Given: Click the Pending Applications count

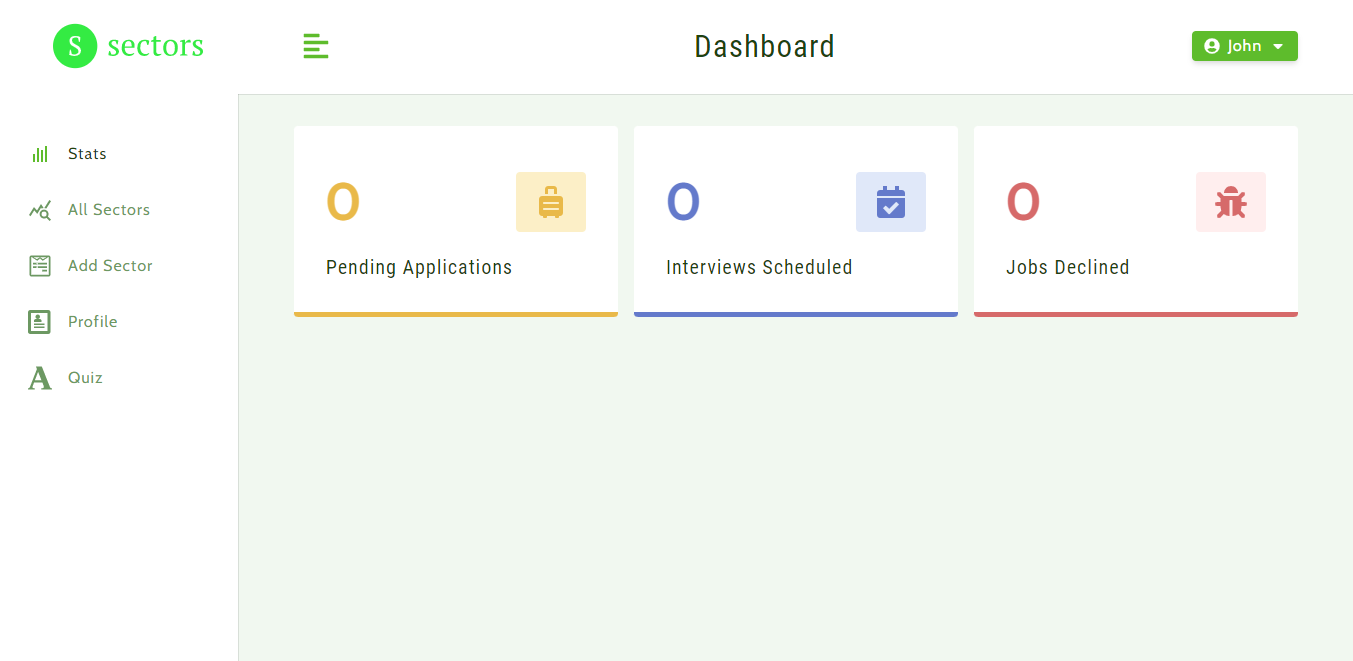Looking at the screenshot, I should (343, 201).
